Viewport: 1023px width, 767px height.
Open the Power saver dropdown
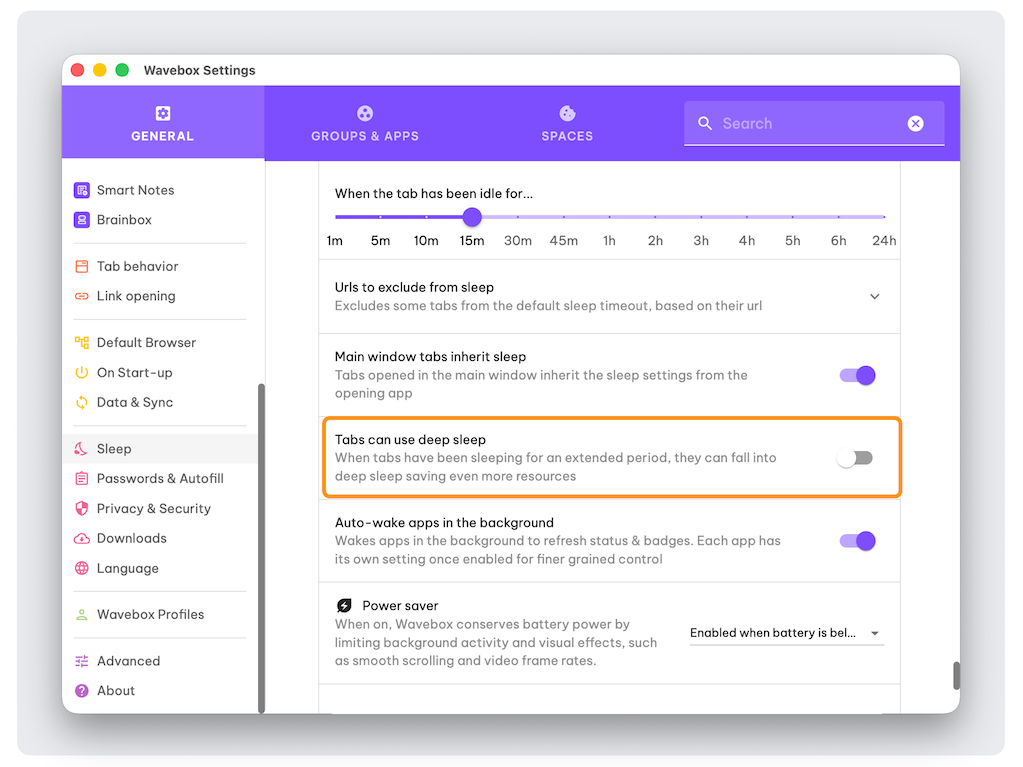coord(786,633)
